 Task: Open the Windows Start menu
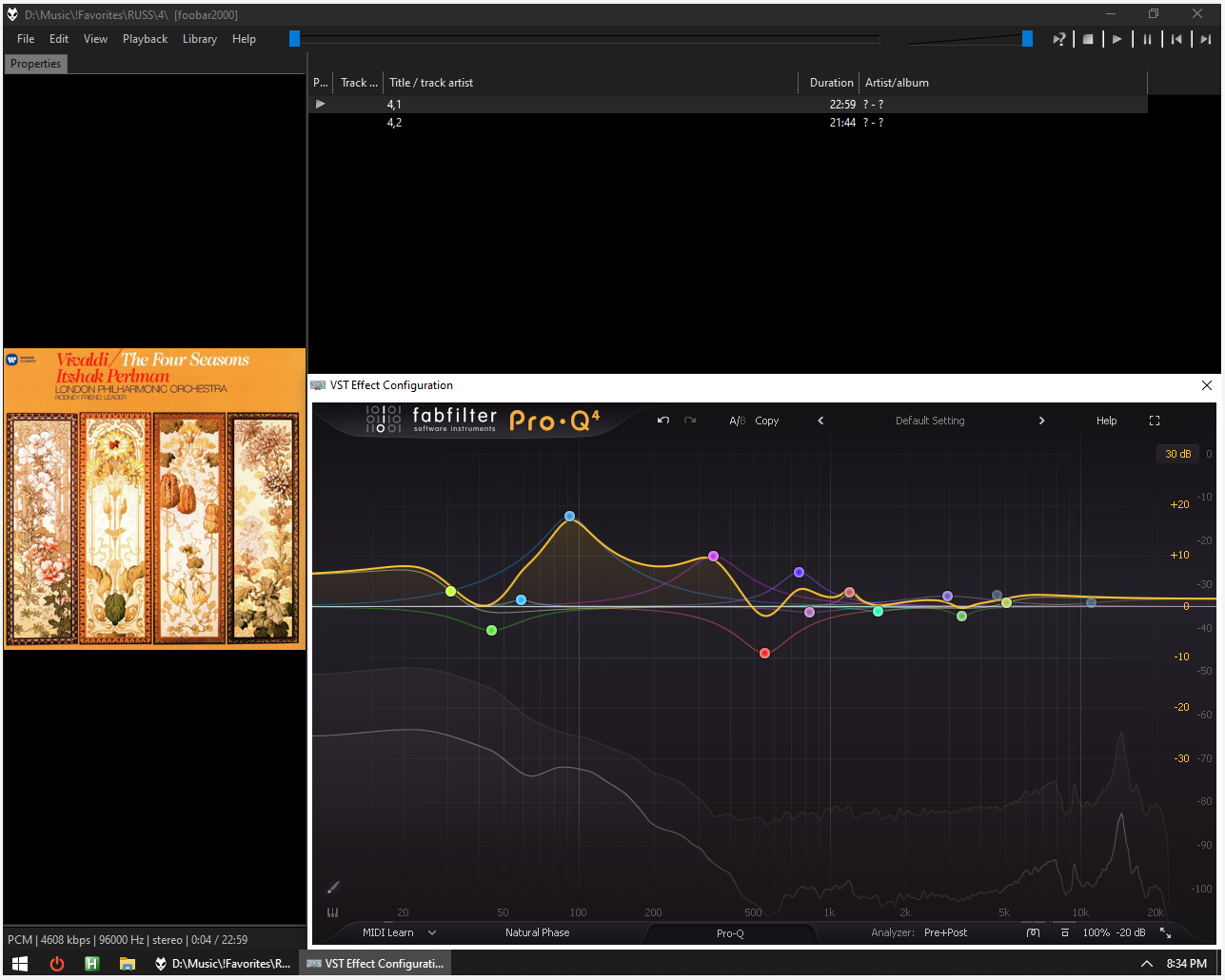point(20,964)
